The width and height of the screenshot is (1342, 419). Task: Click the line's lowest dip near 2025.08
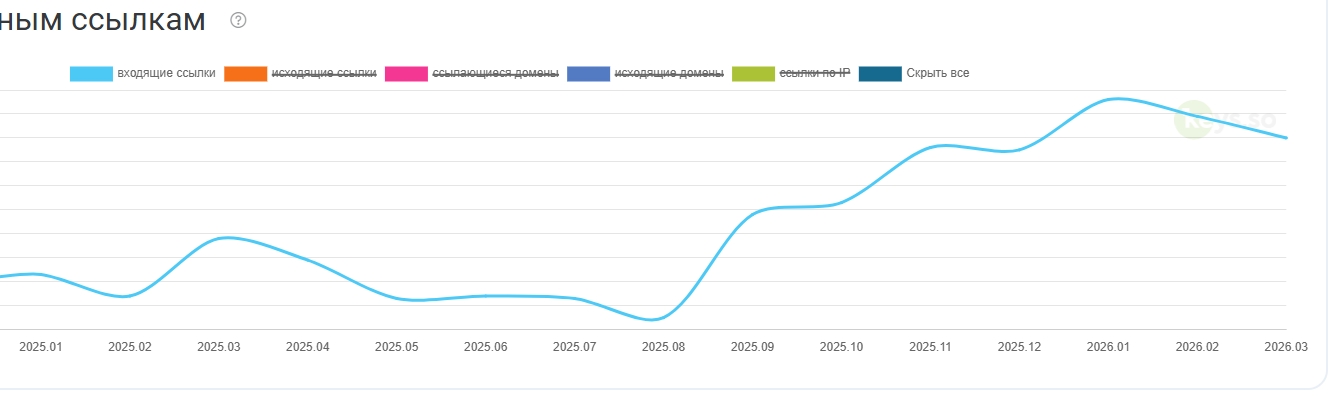point(652,320)
